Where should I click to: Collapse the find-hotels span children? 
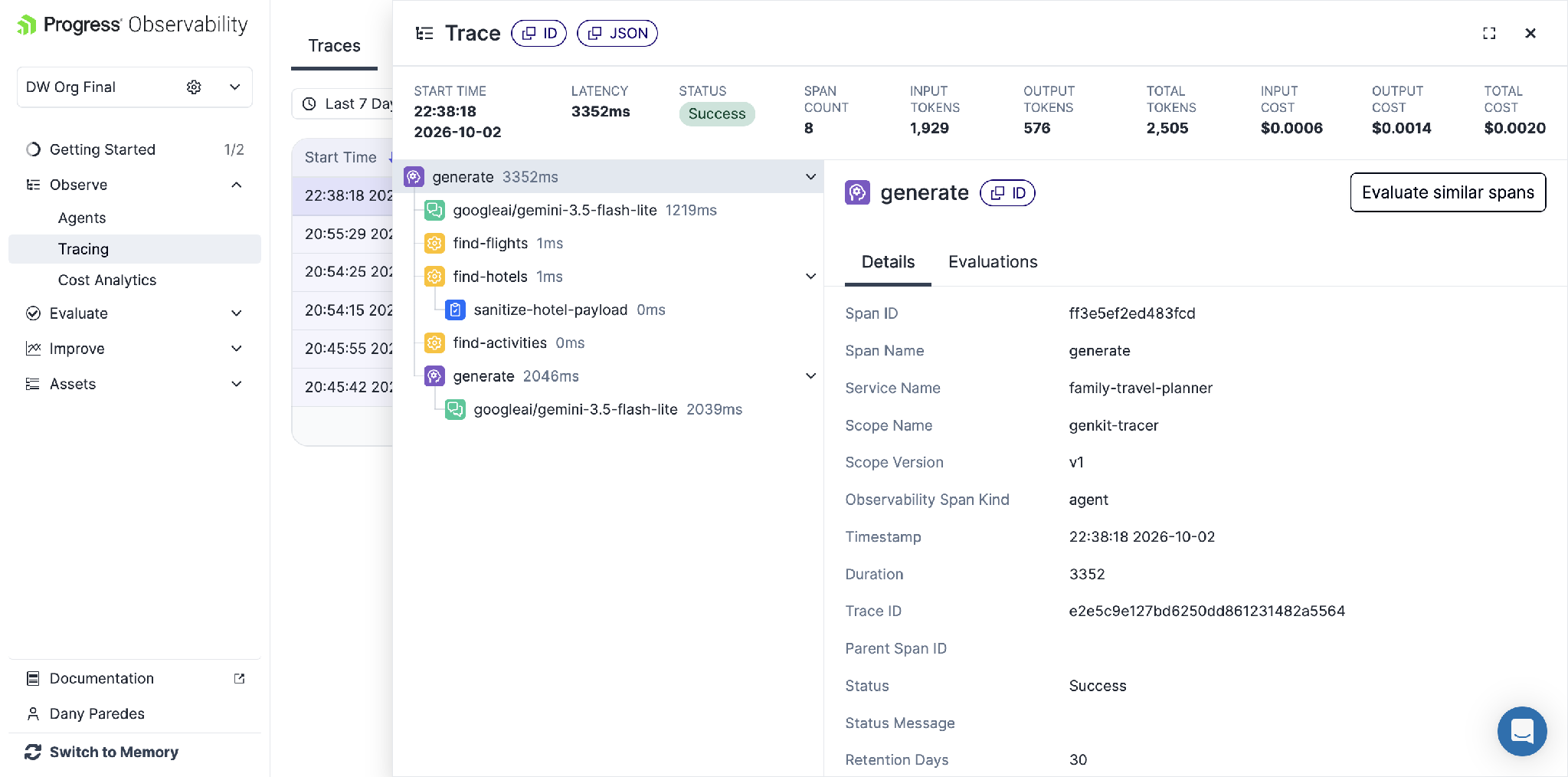810,277
